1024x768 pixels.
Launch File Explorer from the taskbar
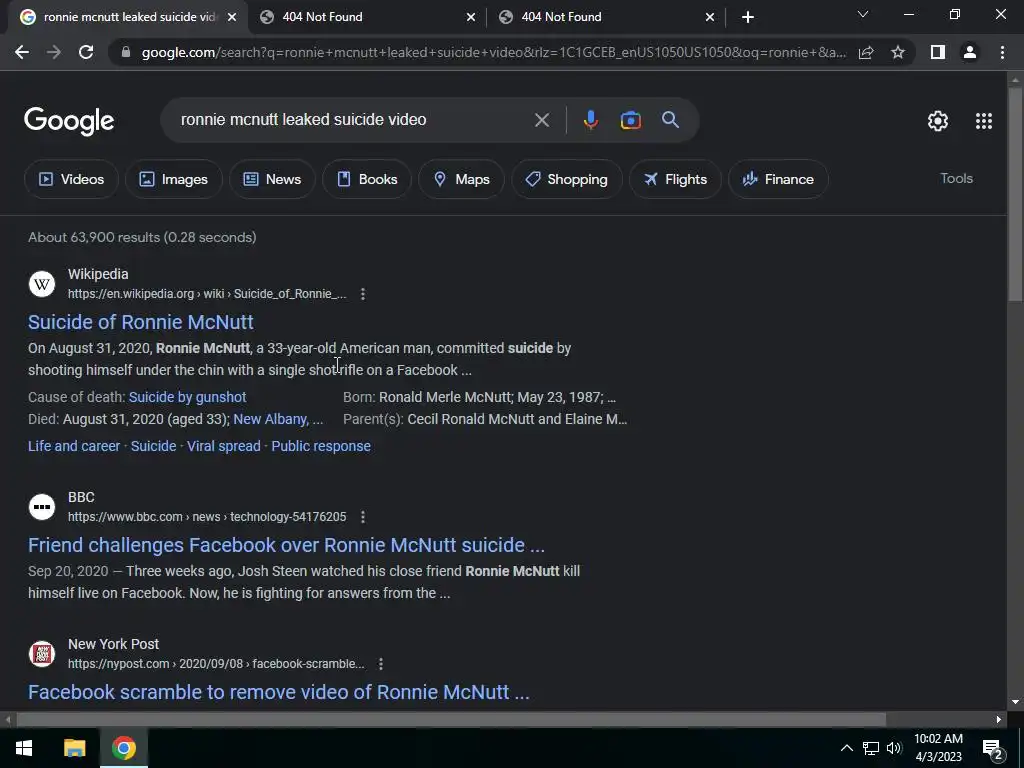point(74,748)
